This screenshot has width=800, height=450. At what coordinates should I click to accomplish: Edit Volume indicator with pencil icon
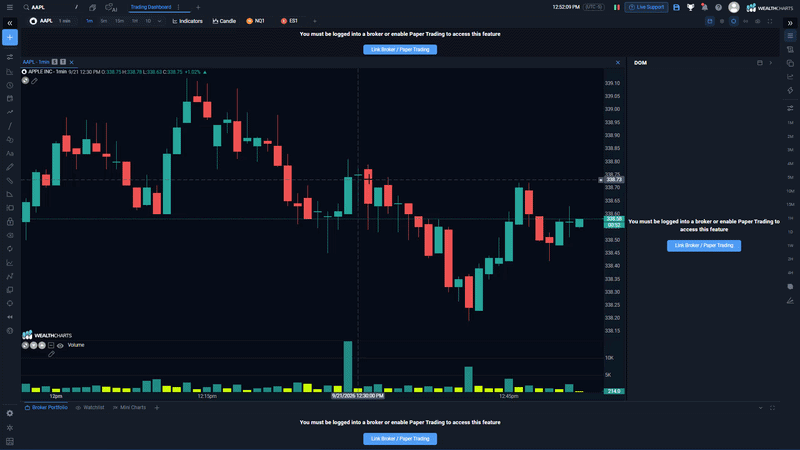pos(51,354)
